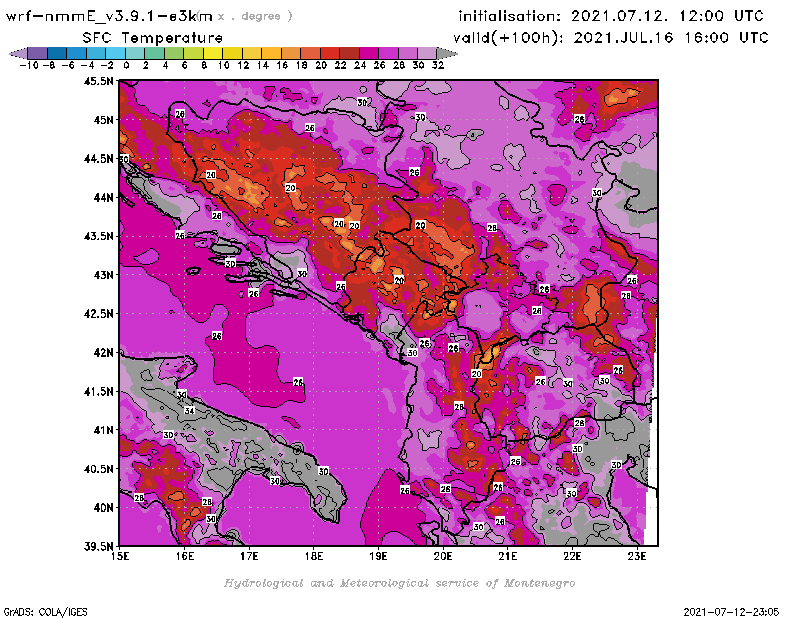Click the valid time 2021.JUL.16 16:00 UTC
Image resolution: width=800 pixels, height=618 pixels.
[670, 38]
